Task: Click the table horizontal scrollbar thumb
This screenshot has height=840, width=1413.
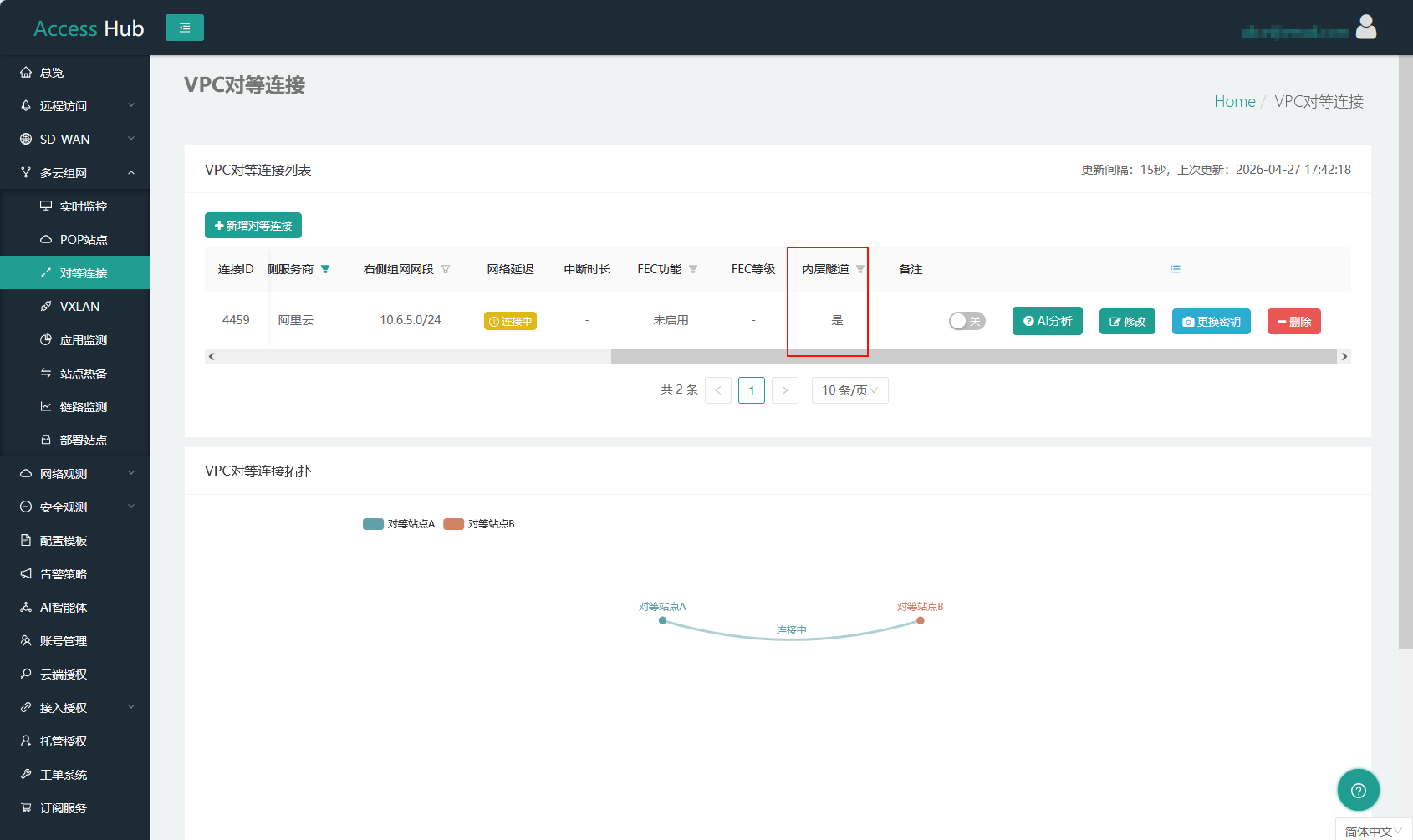Action: point(973,356)
